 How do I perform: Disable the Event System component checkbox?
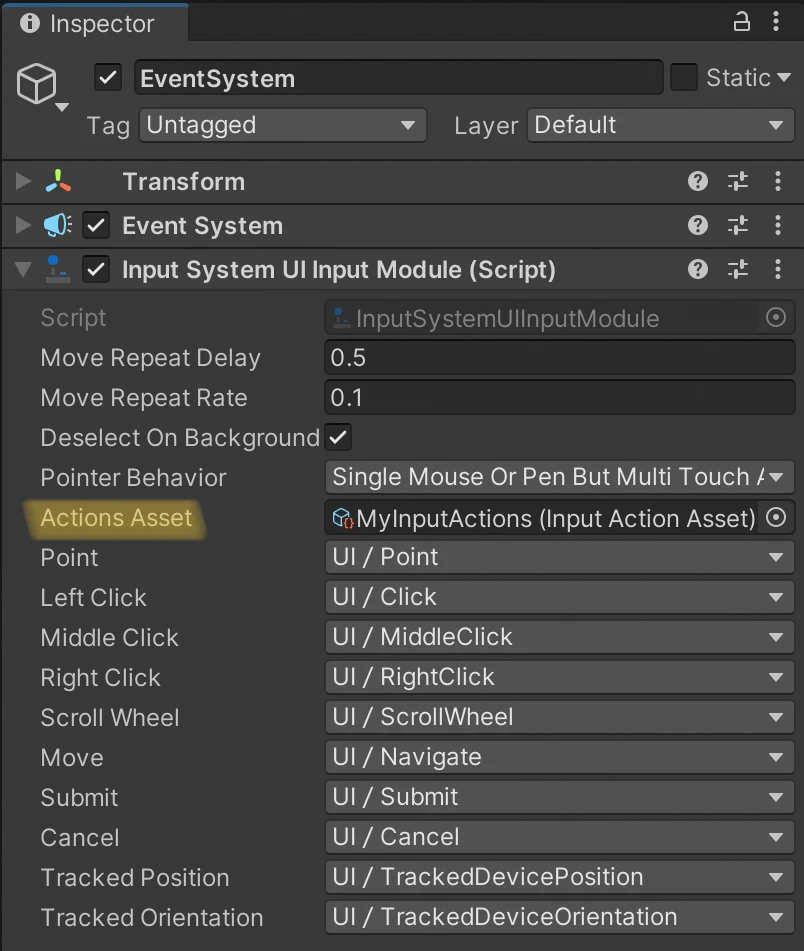[96, 226]
